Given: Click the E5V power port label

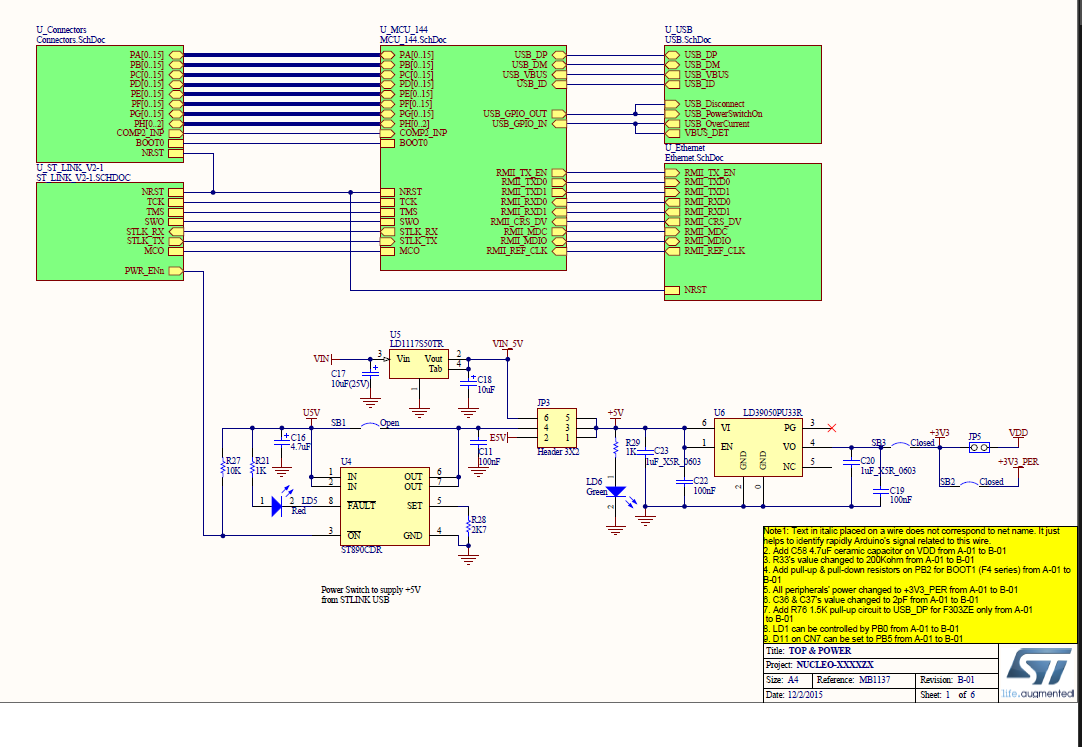Looking at the screenshot, I should click(x=499, y=438).
